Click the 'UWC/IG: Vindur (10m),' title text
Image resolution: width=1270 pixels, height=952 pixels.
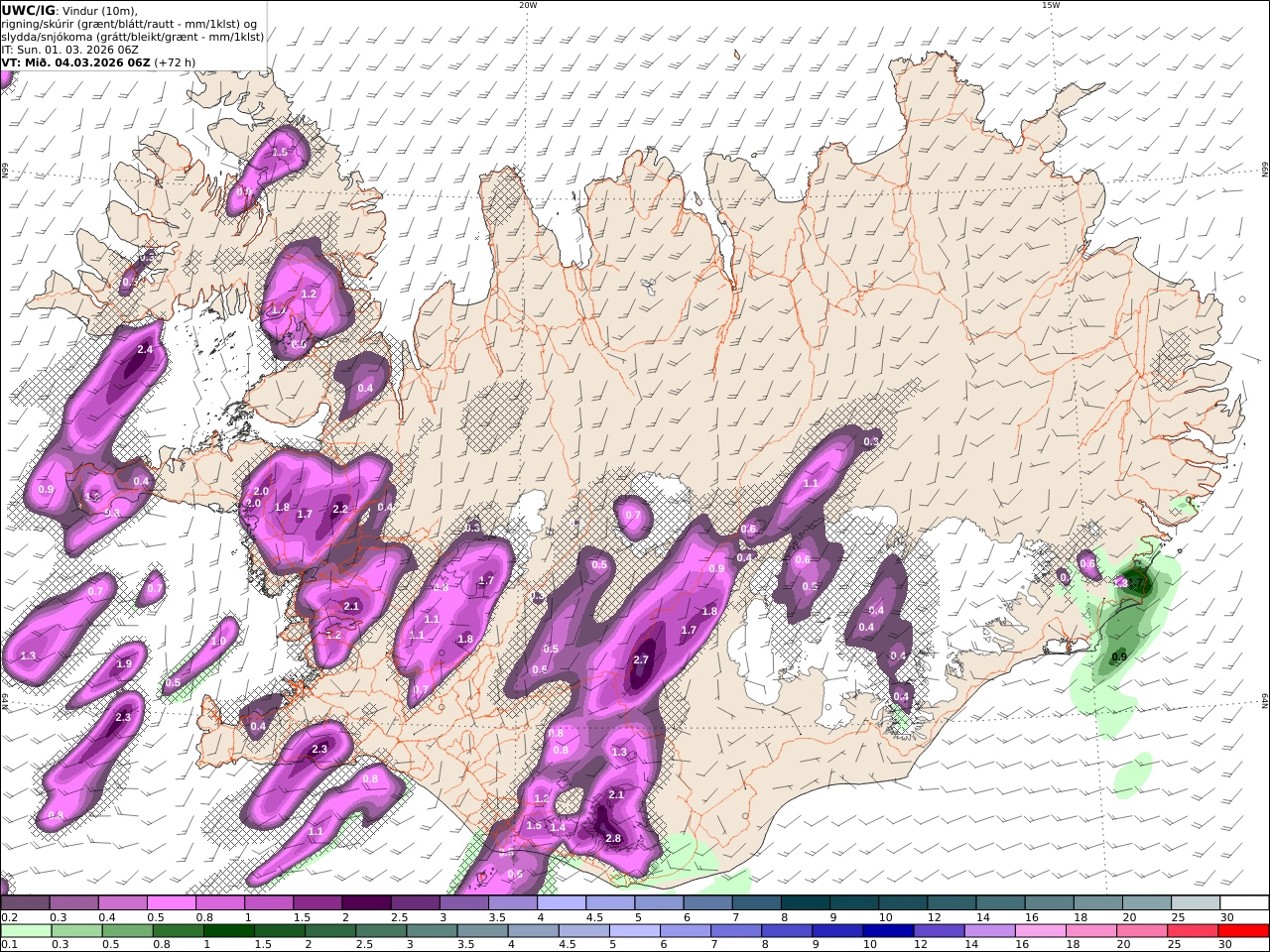70,11
